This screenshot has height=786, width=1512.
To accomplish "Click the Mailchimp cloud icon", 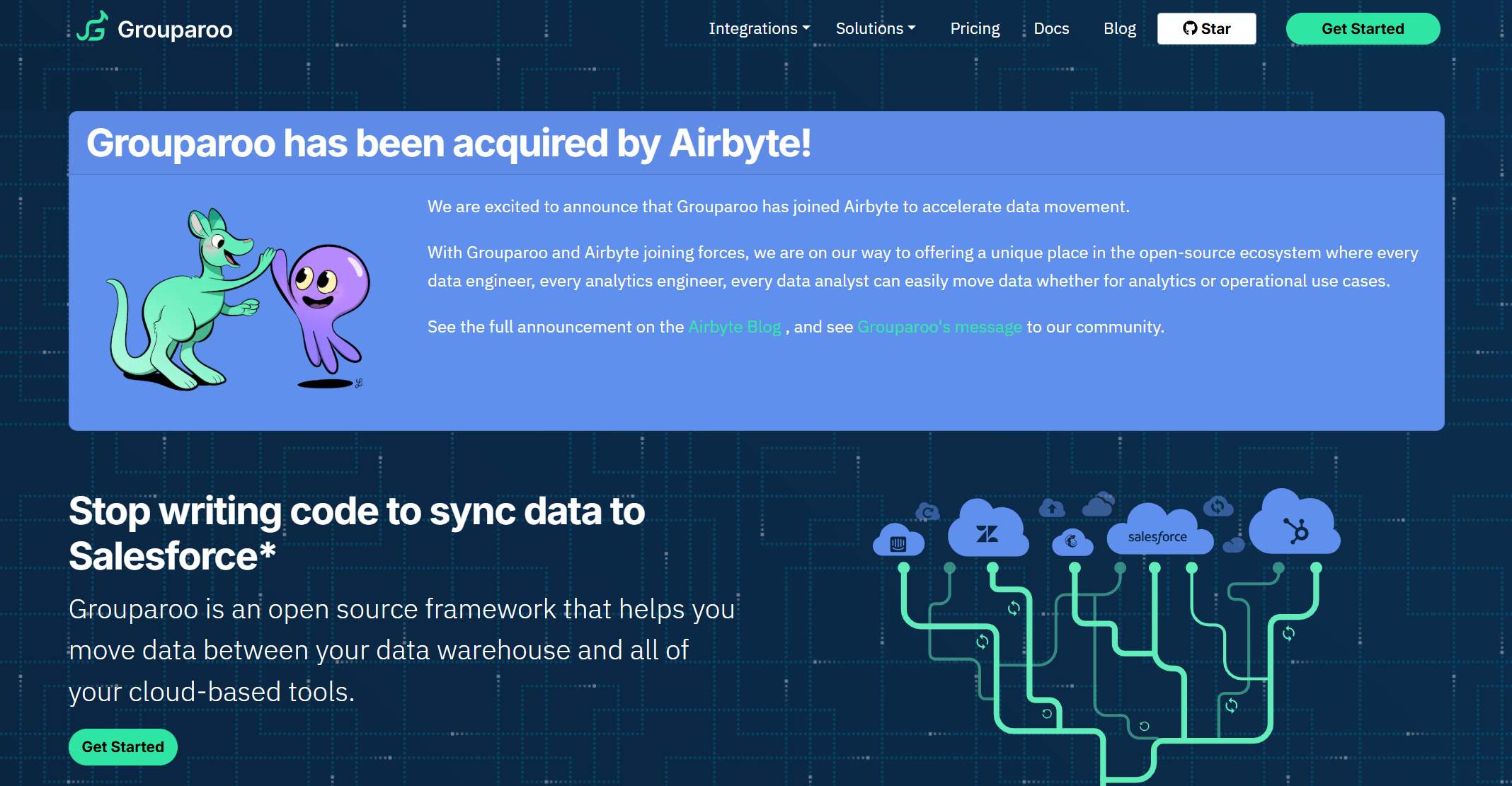I will point(1072,542).
